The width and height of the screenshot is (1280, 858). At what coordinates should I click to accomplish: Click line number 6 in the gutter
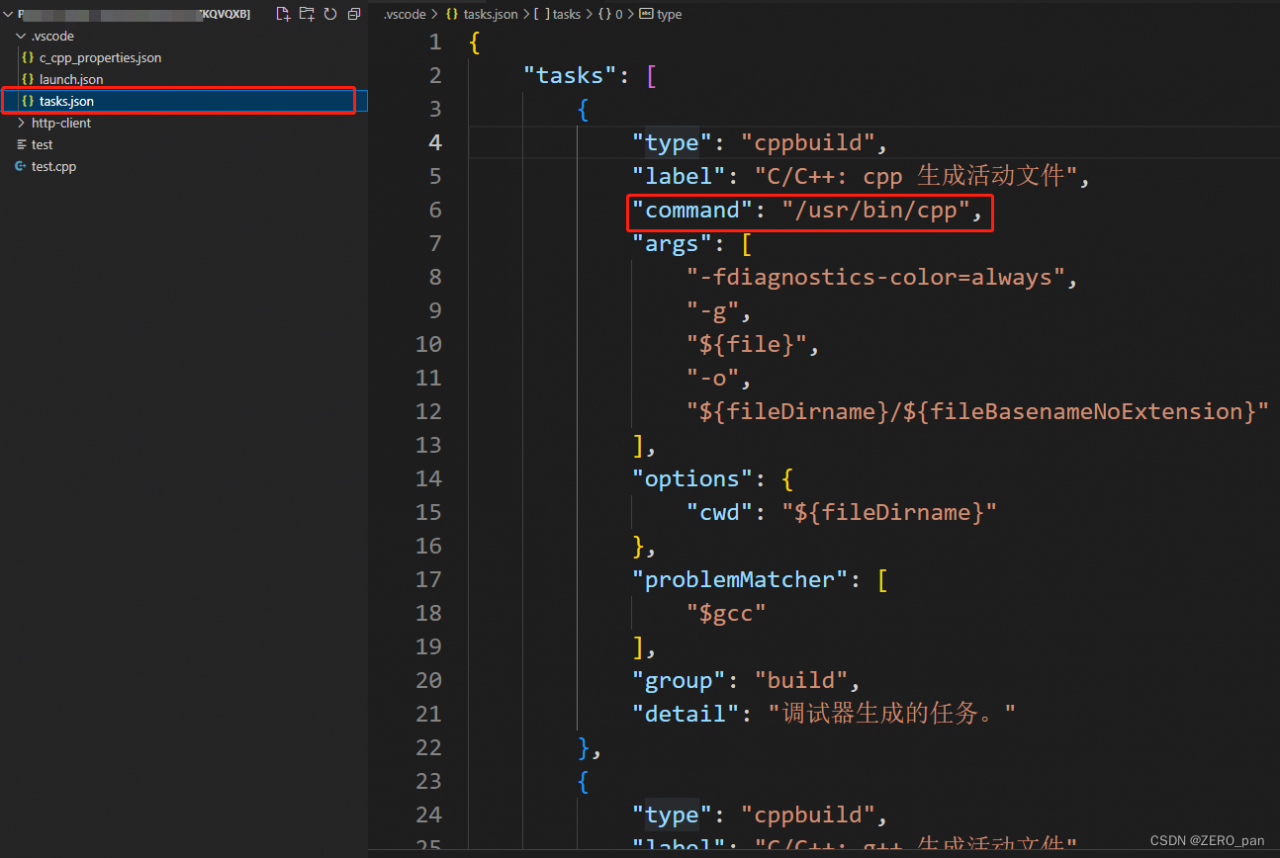434,210
